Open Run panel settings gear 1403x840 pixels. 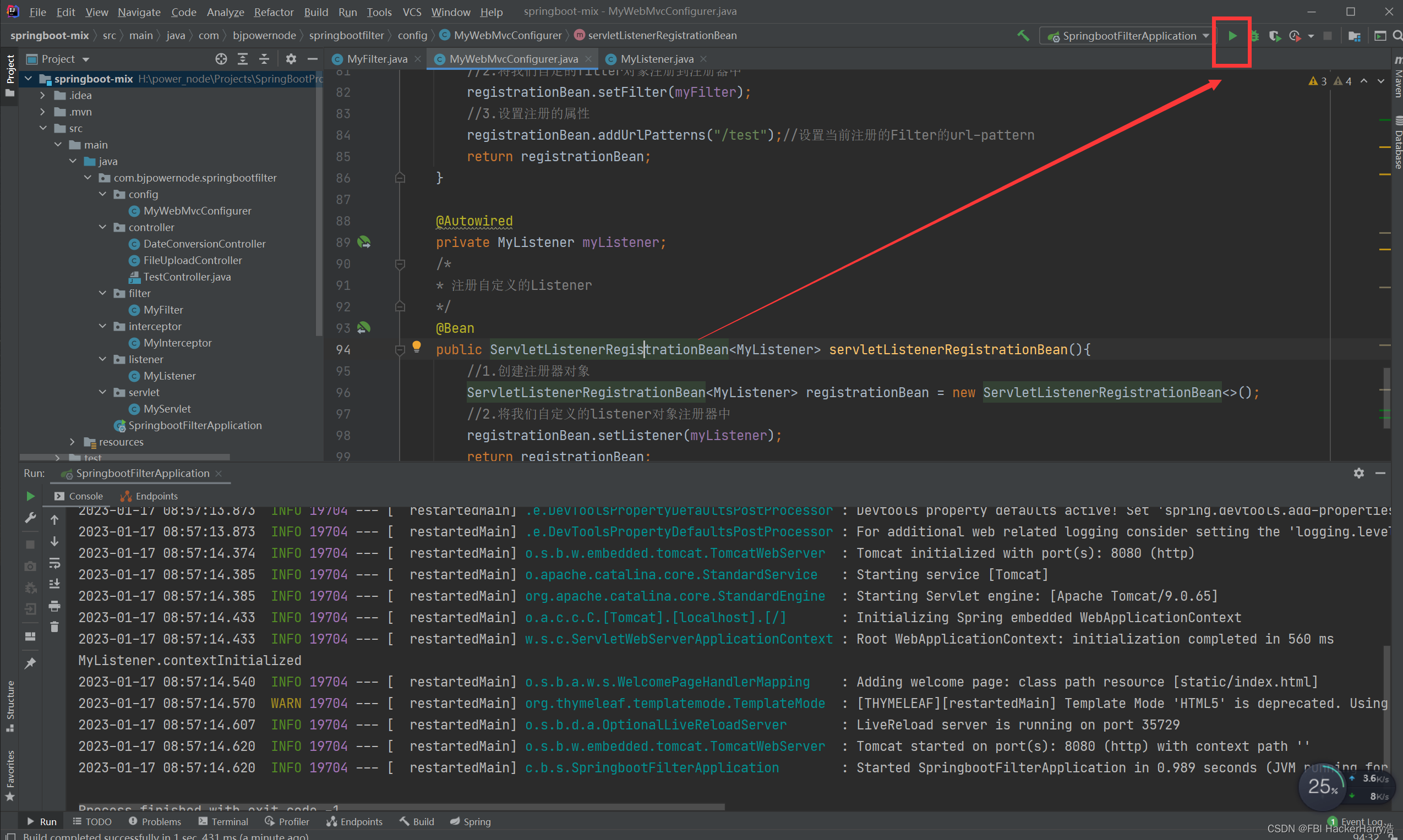coord(1359,473)
